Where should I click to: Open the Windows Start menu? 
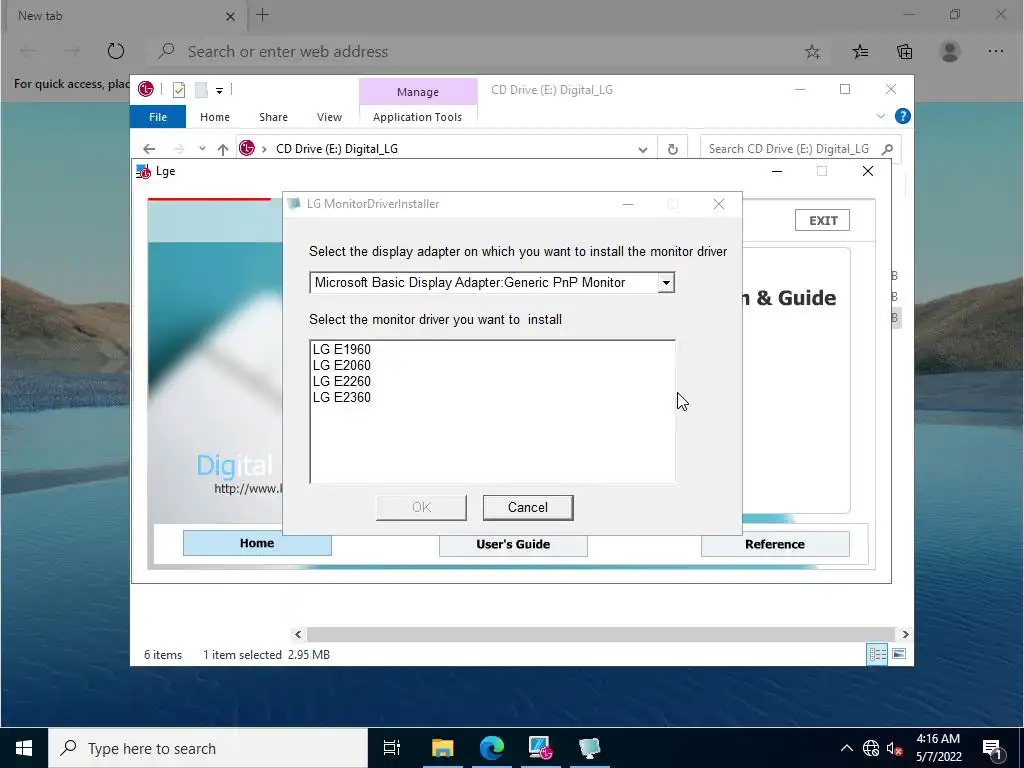coord(24,748)
